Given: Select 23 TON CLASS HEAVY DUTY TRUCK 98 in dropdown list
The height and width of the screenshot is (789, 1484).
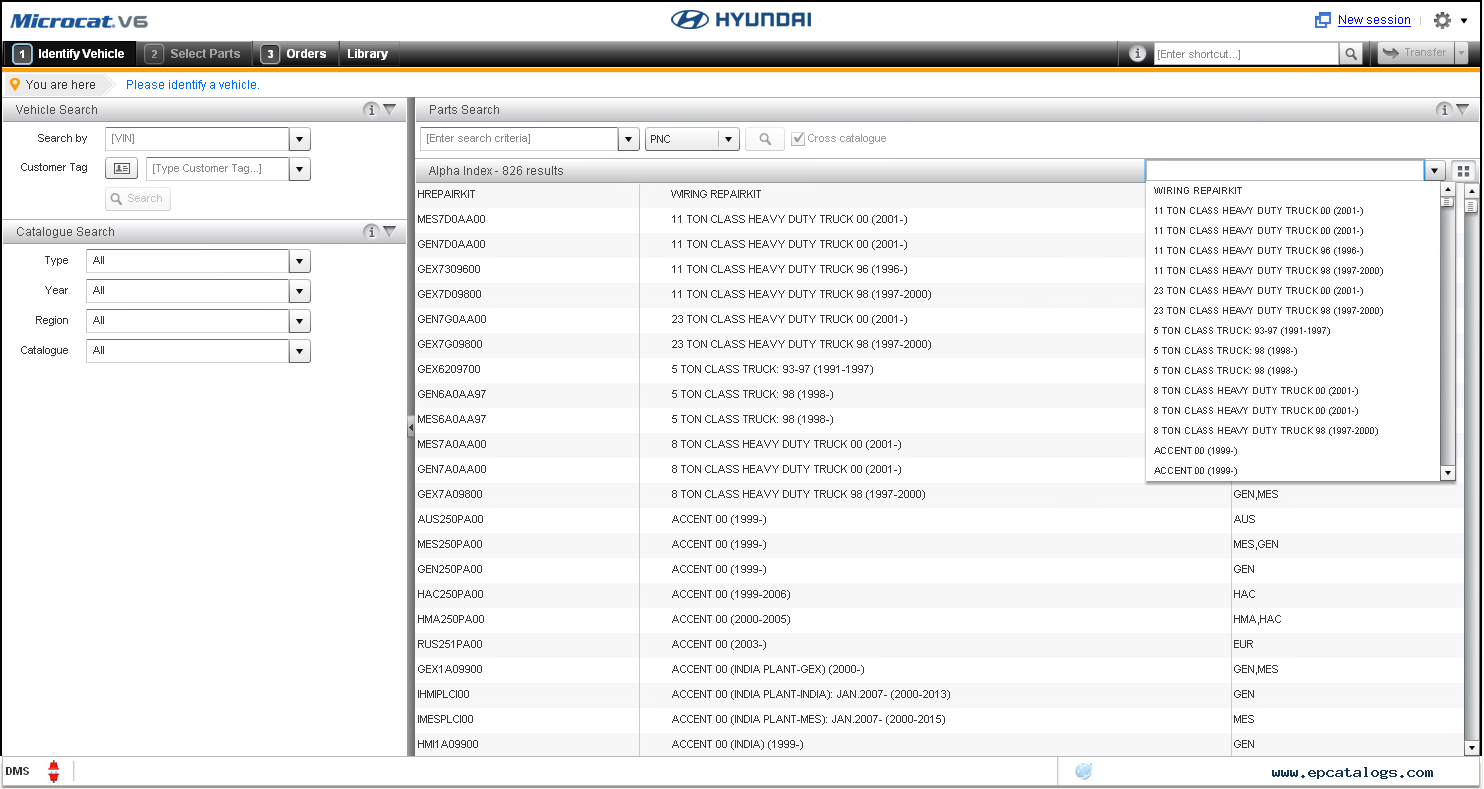Looking at the screenshot, I should click(1268, 311).
